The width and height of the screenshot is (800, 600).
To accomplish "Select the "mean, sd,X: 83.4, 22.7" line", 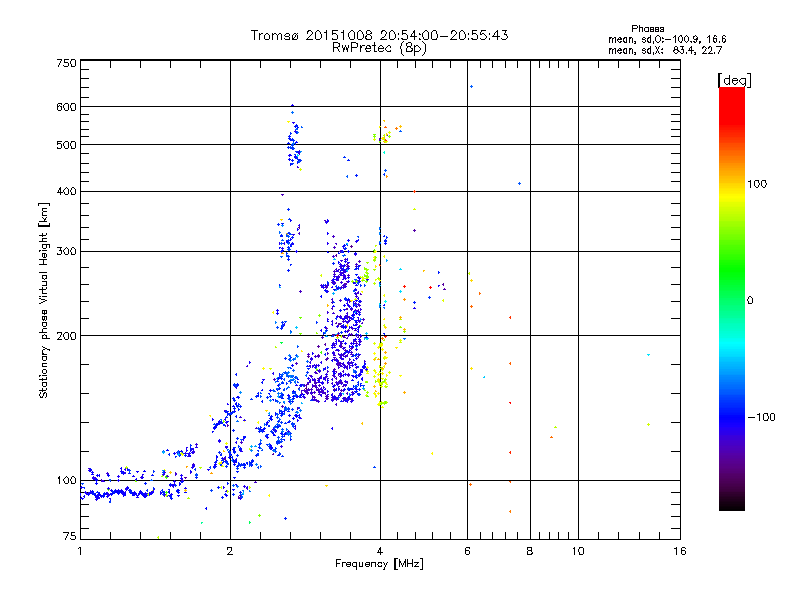I will tap(665, 50).
